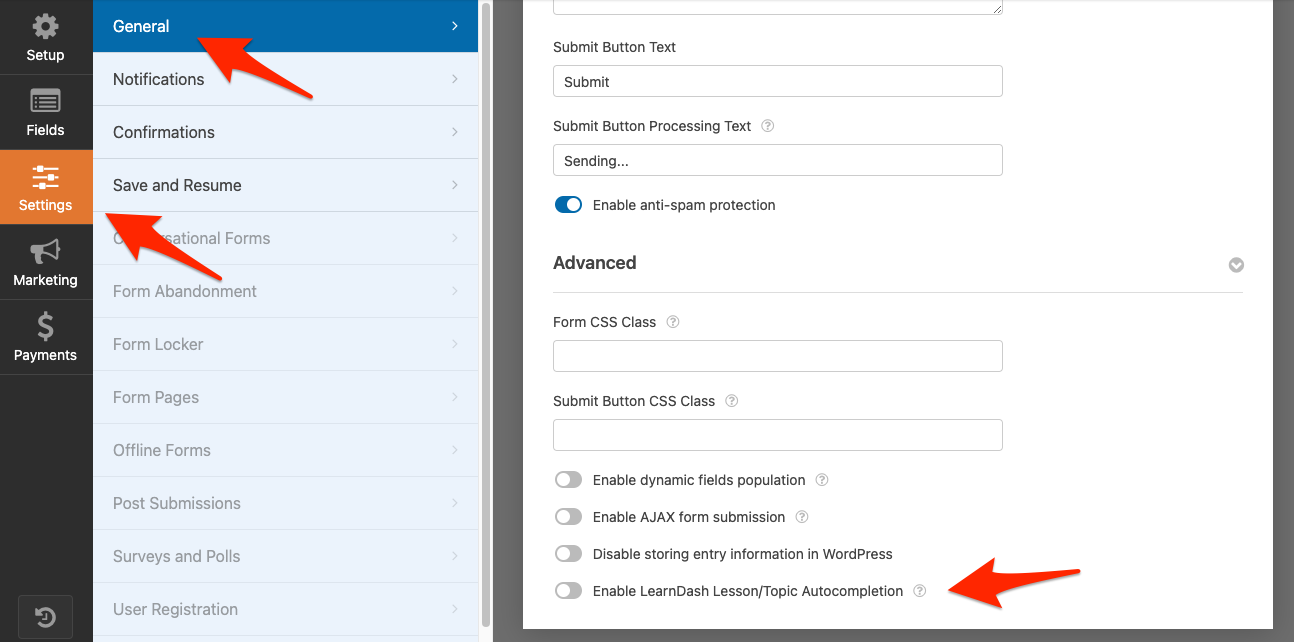The width and height of the screenshot is (1294, 642).
Task: Select the Marketing megaphone icon
Action: click(45, 262)
